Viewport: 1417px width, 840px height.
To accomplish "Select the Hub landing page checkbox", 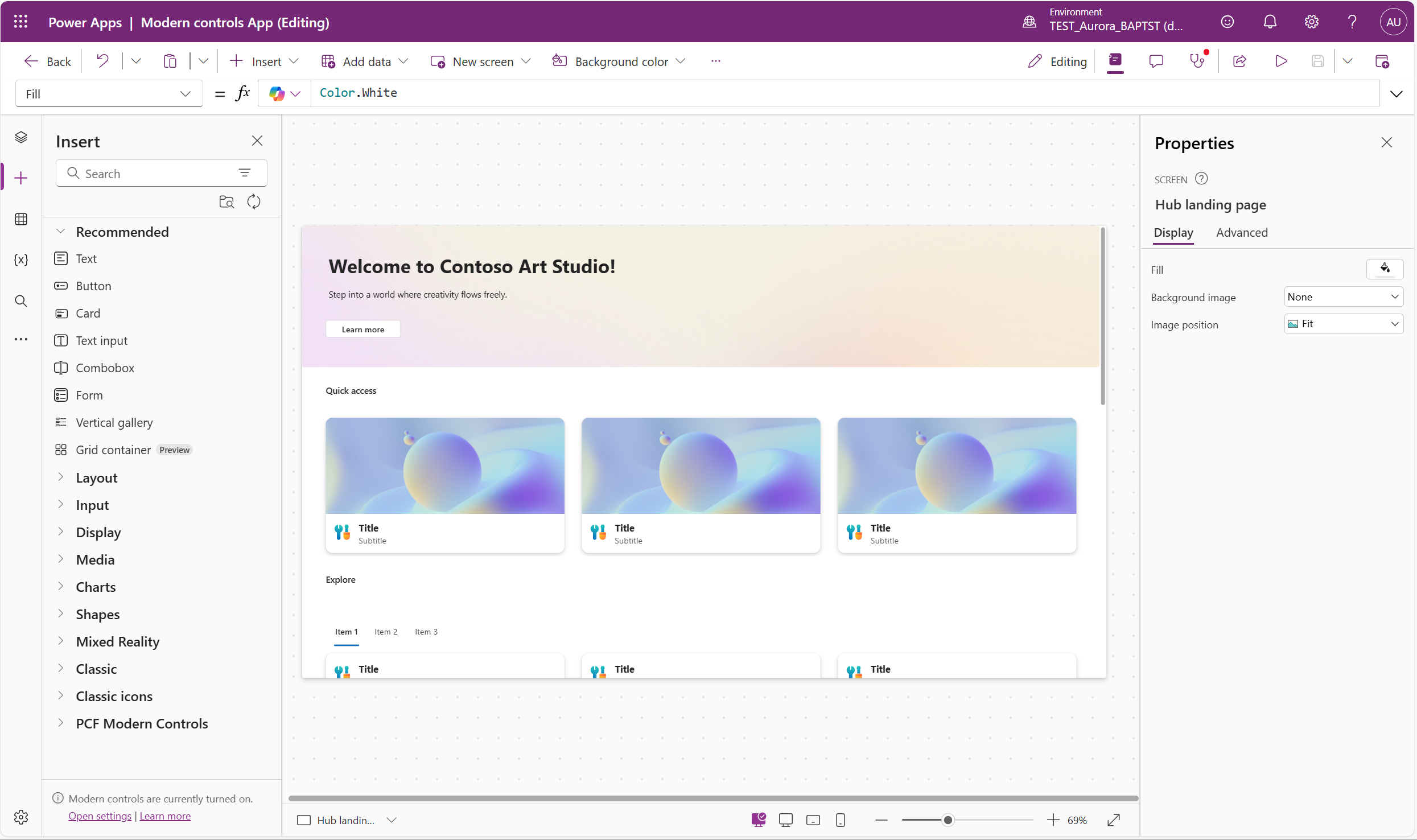I will [x=303, y=820].
